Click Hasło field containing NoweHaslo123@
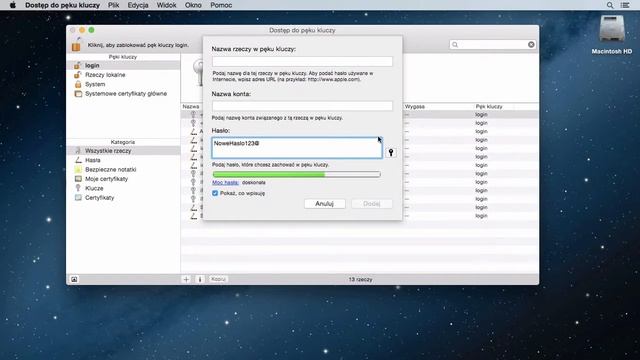This screenshot has height=360, width=640. (297, 148)
